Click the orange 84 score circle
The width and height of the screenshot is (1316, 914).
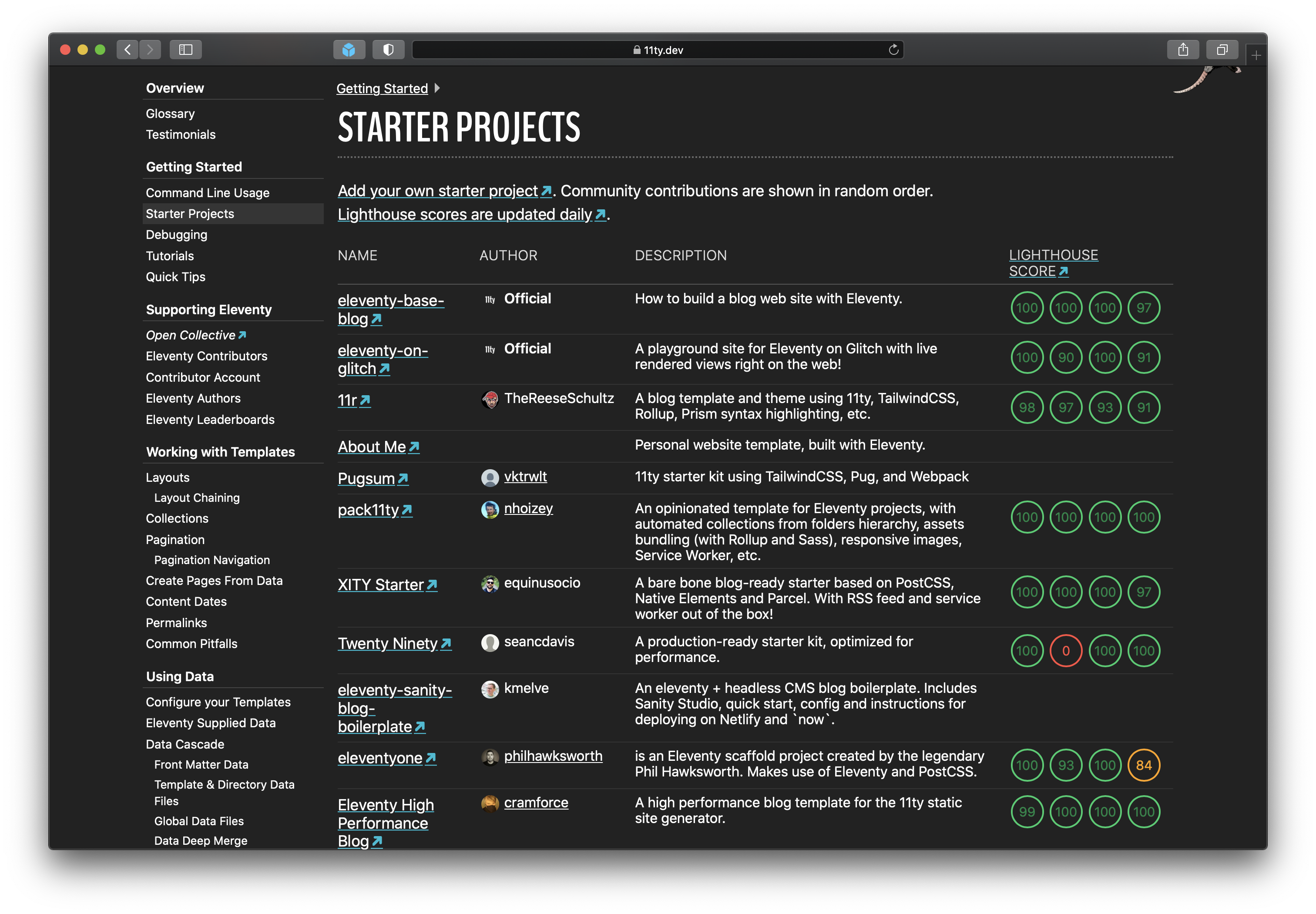click(x=1144, y=765)
